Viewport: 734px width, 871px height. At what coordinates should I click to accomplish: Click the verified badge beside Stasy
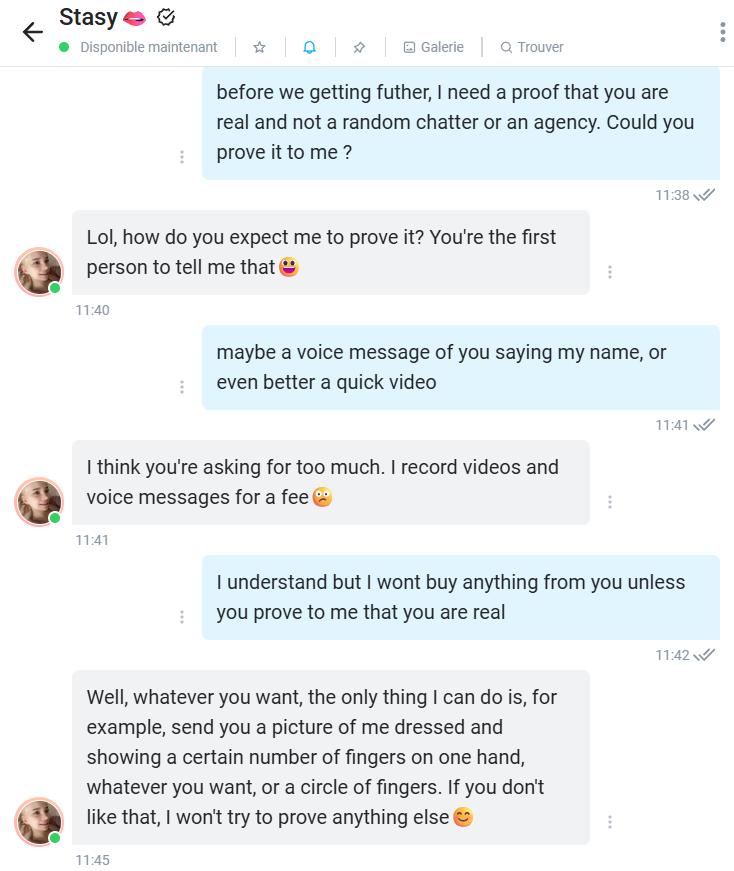tap(167, 17)
